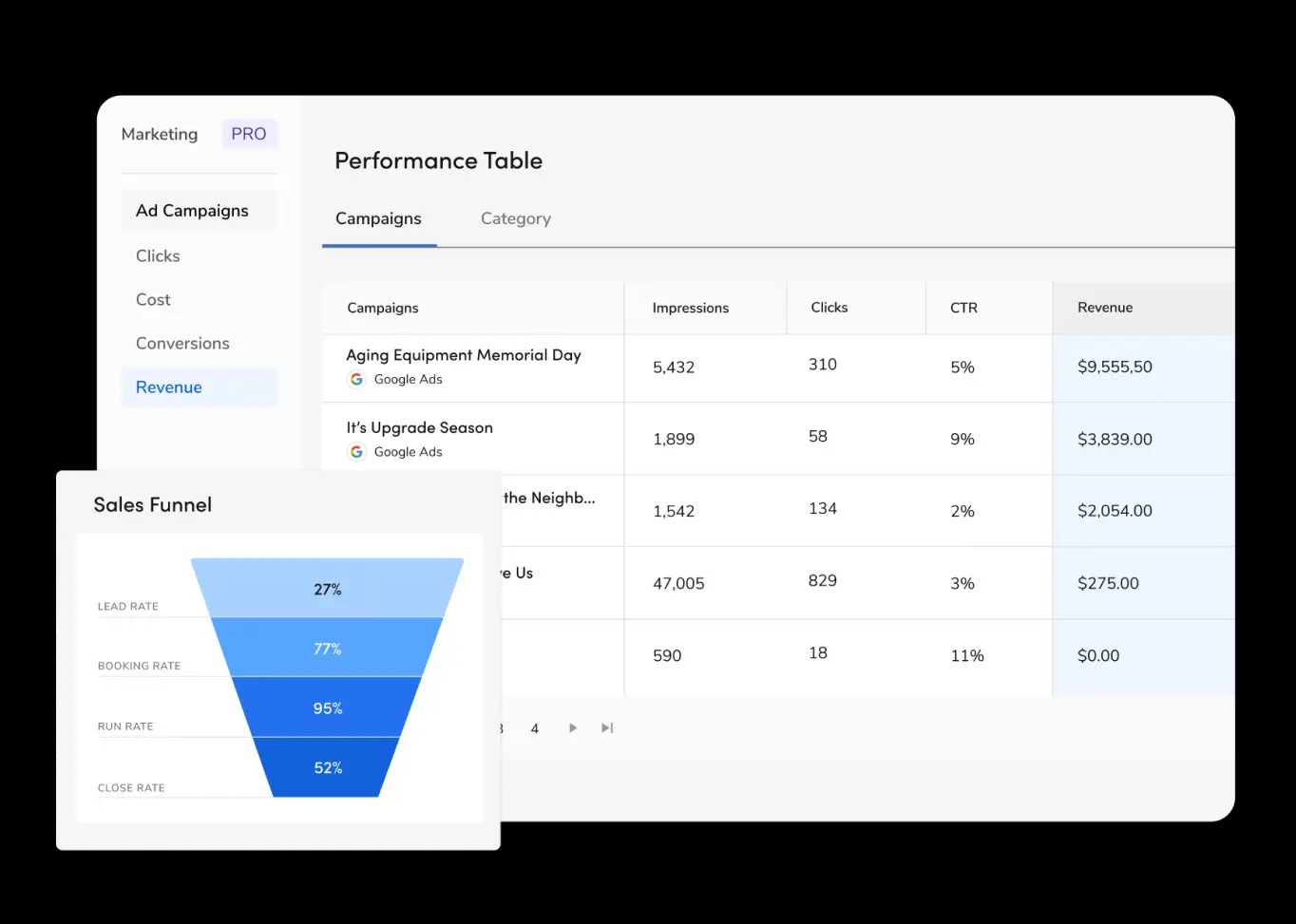1296x924 pixels.
Task: Select Cost in sidebar menu
Action: pyautogui.click(x=153, y=299)
